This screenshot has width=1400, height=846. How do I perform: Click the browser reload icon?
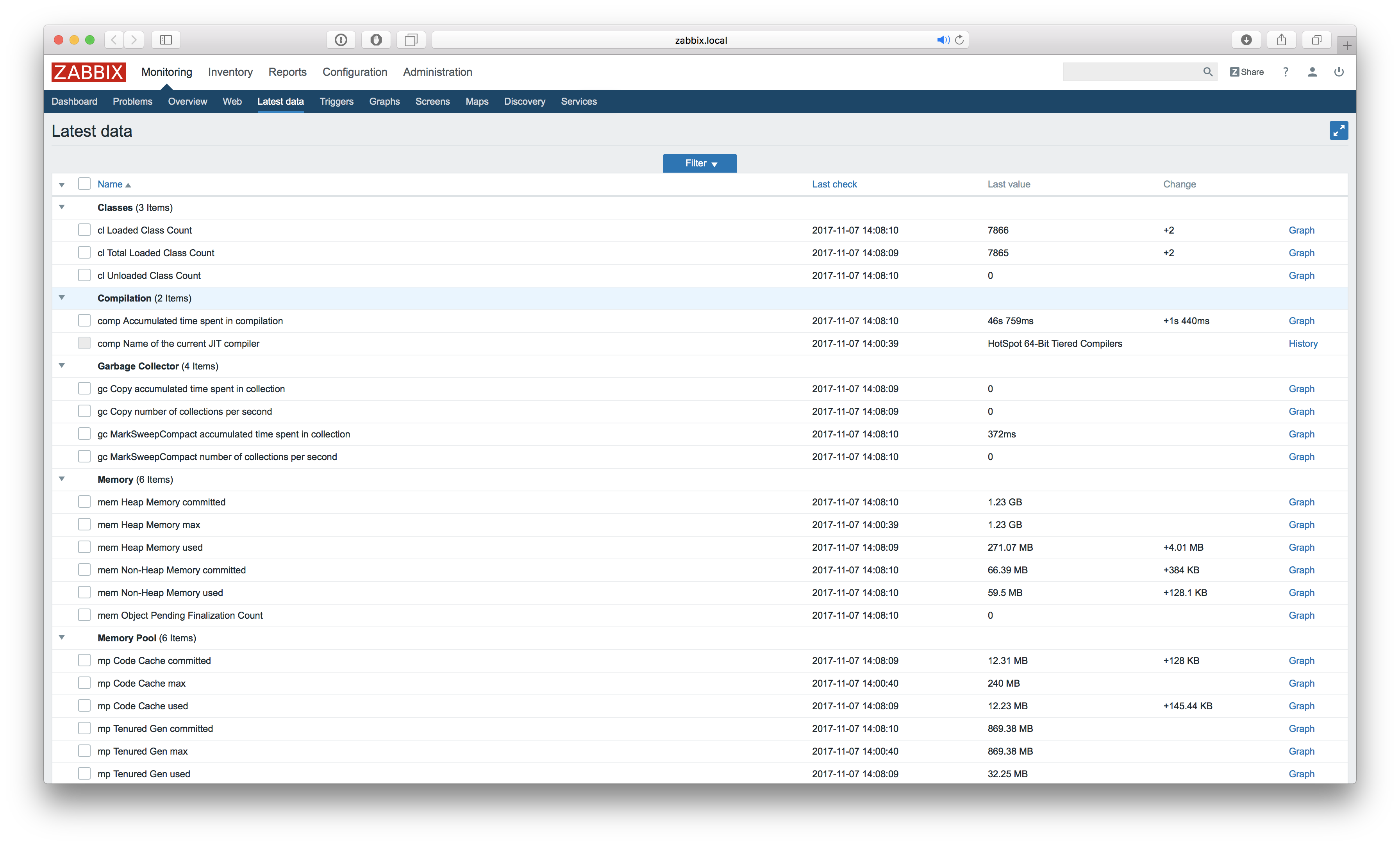[x=958, y=40]
